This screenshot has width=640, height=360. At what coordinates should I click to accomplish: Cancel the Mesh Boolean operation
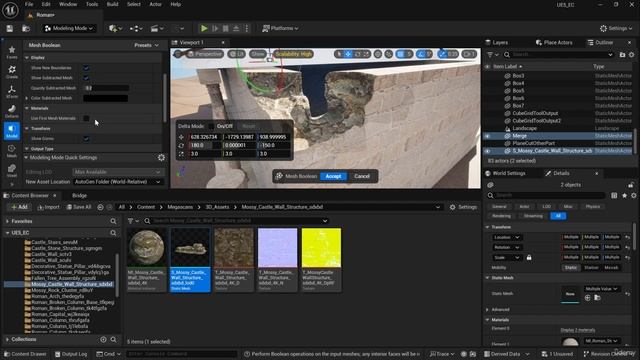point(362,176)
